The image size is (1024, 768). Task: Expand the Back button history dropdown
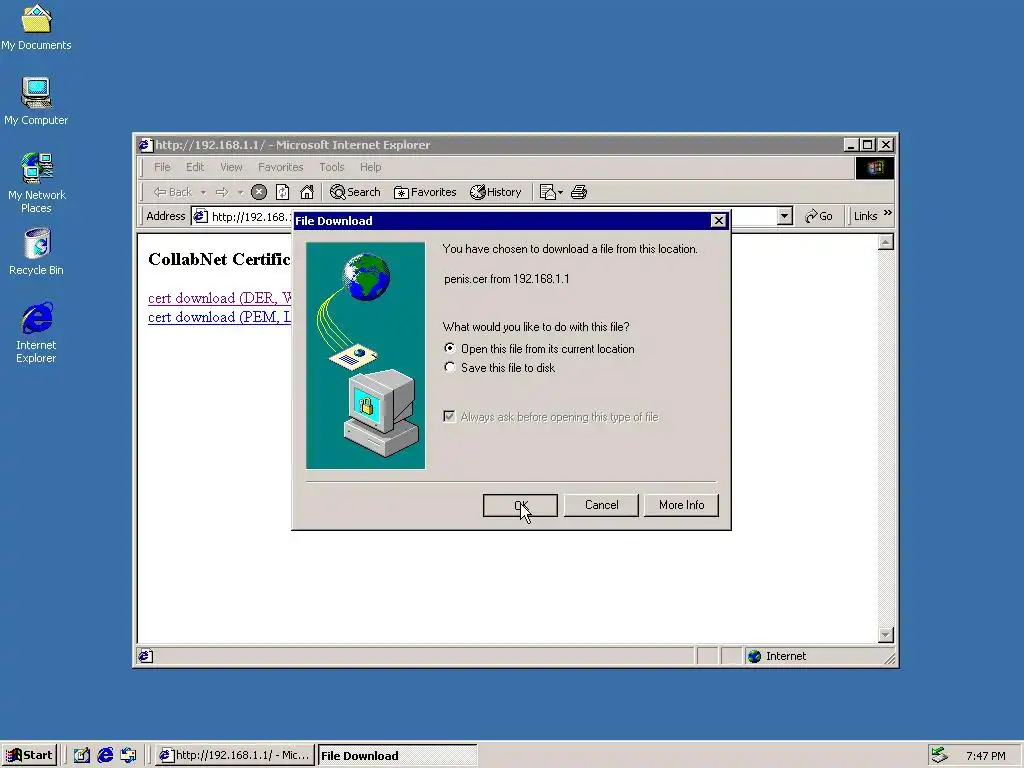[203, 192]
